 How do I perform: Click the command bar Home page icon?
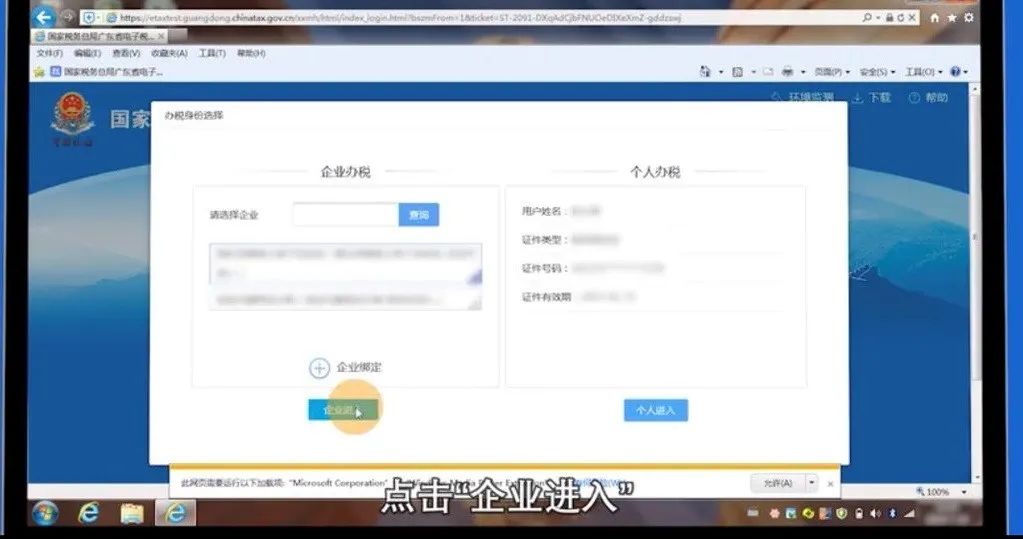tap(705, 72)
